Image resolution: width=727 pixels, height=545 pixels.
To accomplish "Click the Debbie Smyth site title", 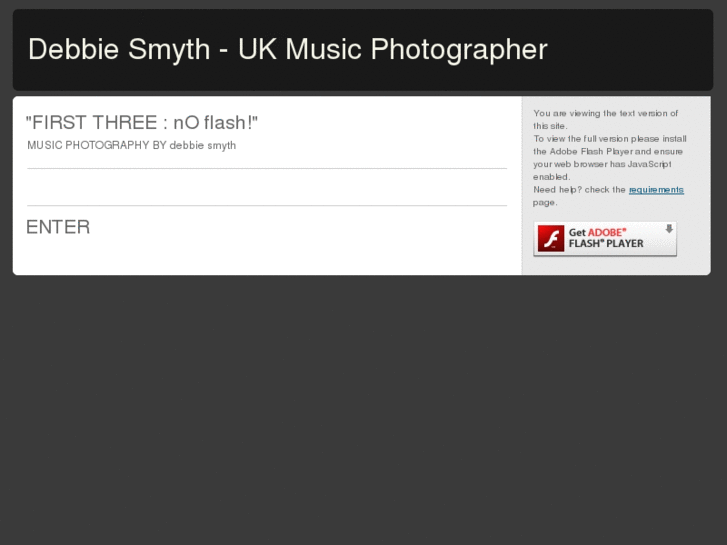I will pyautogui.click(x=288, y=49).
